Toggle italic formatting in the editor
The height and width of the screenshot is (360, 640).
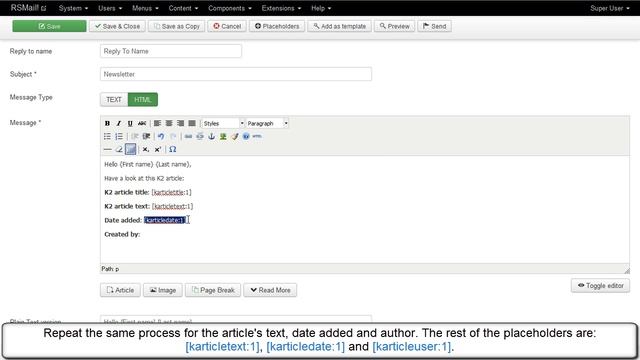(x=118, y=123)
